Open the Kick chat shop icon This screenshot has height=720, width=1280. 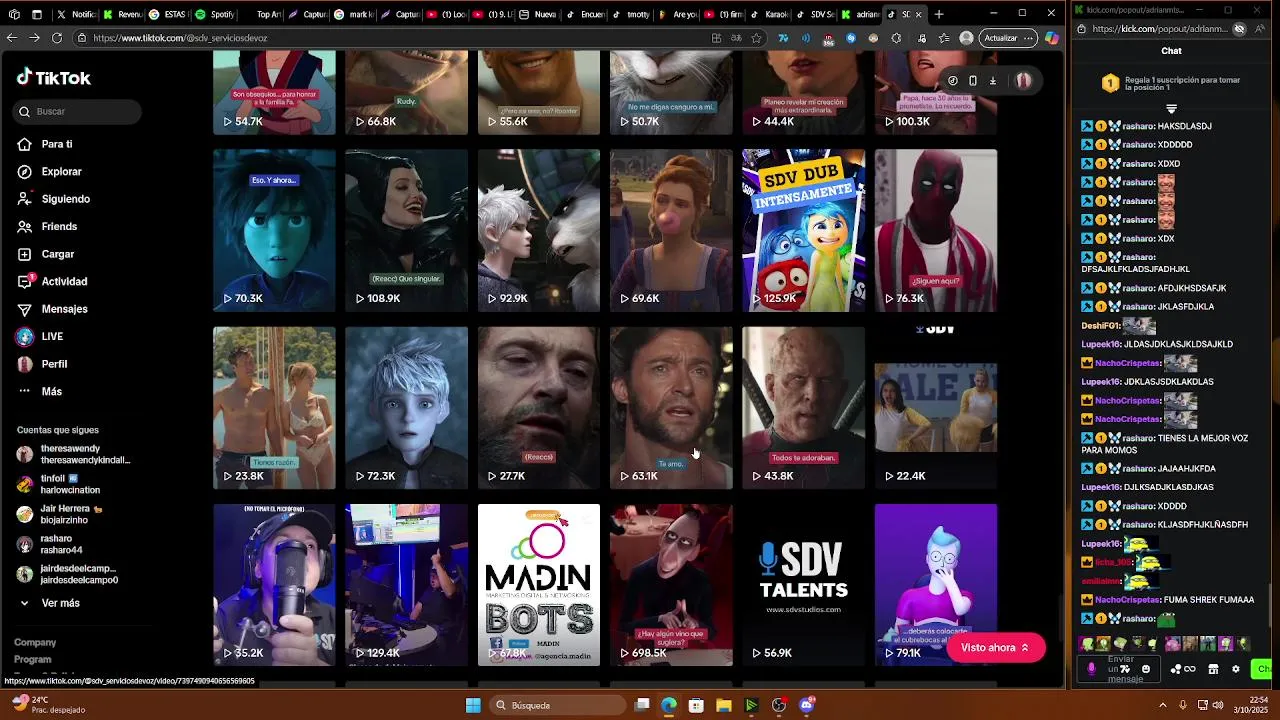coord(1213,669)
